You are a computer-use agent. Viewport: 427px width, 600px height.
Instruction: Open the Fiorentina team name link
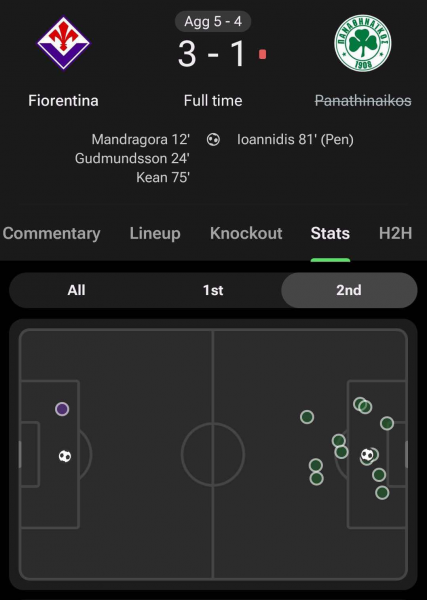63,101
